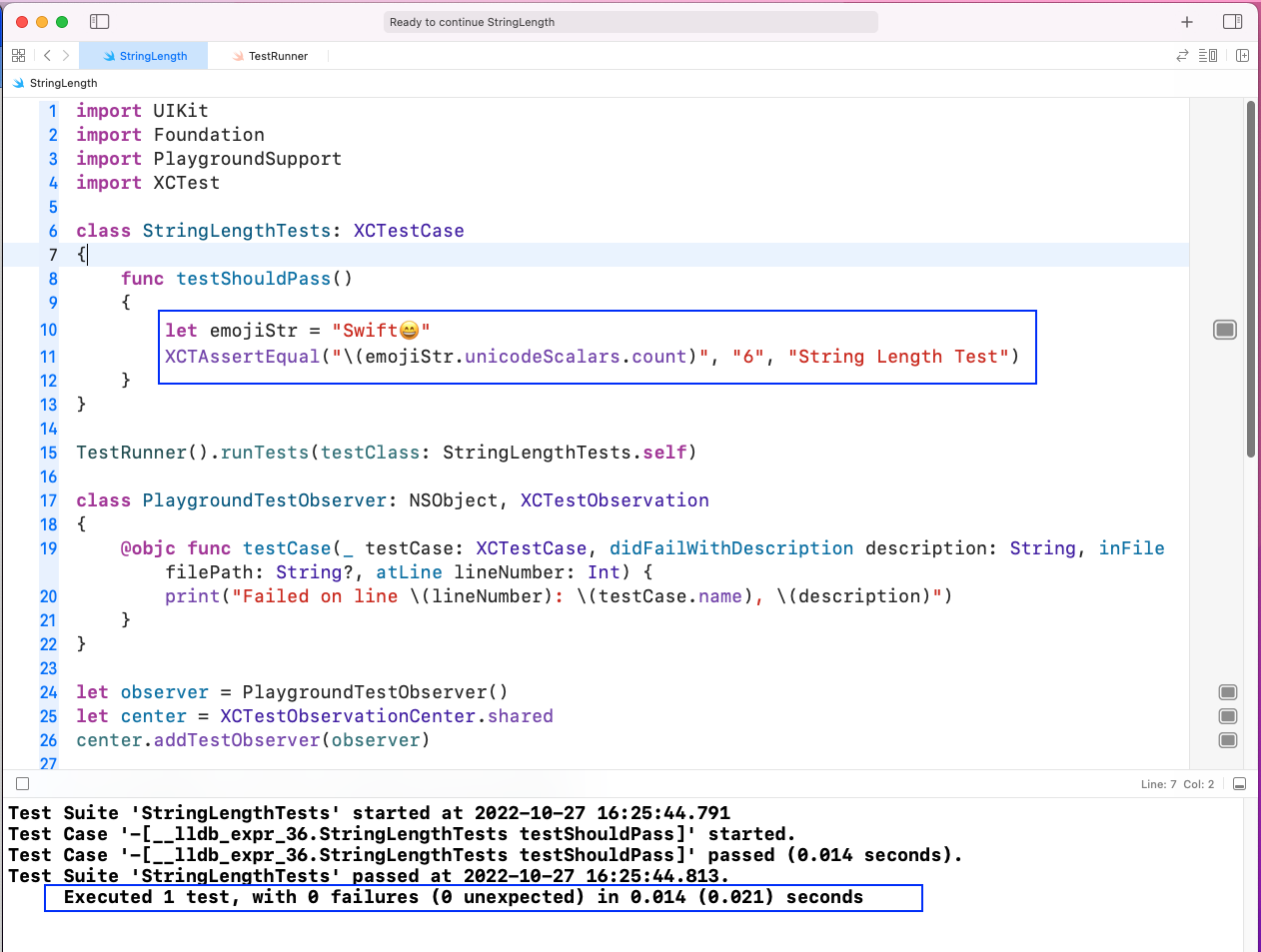
Task: Click 'UIKit' in the first import
Action: click(181, 111)
